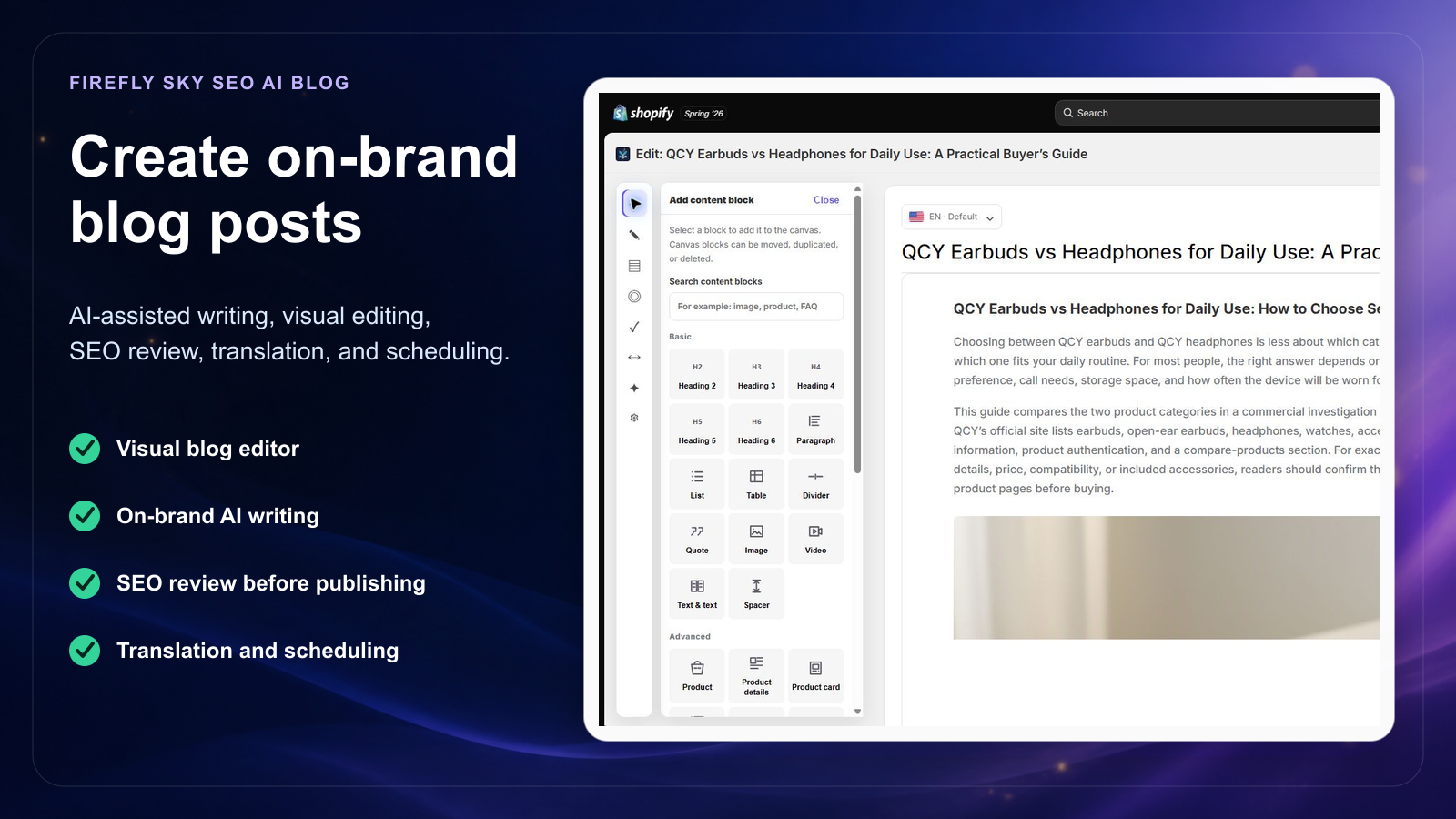1456x819 pixels.
Task: Click the Shopify logo in the top bar
Action: 643,113
